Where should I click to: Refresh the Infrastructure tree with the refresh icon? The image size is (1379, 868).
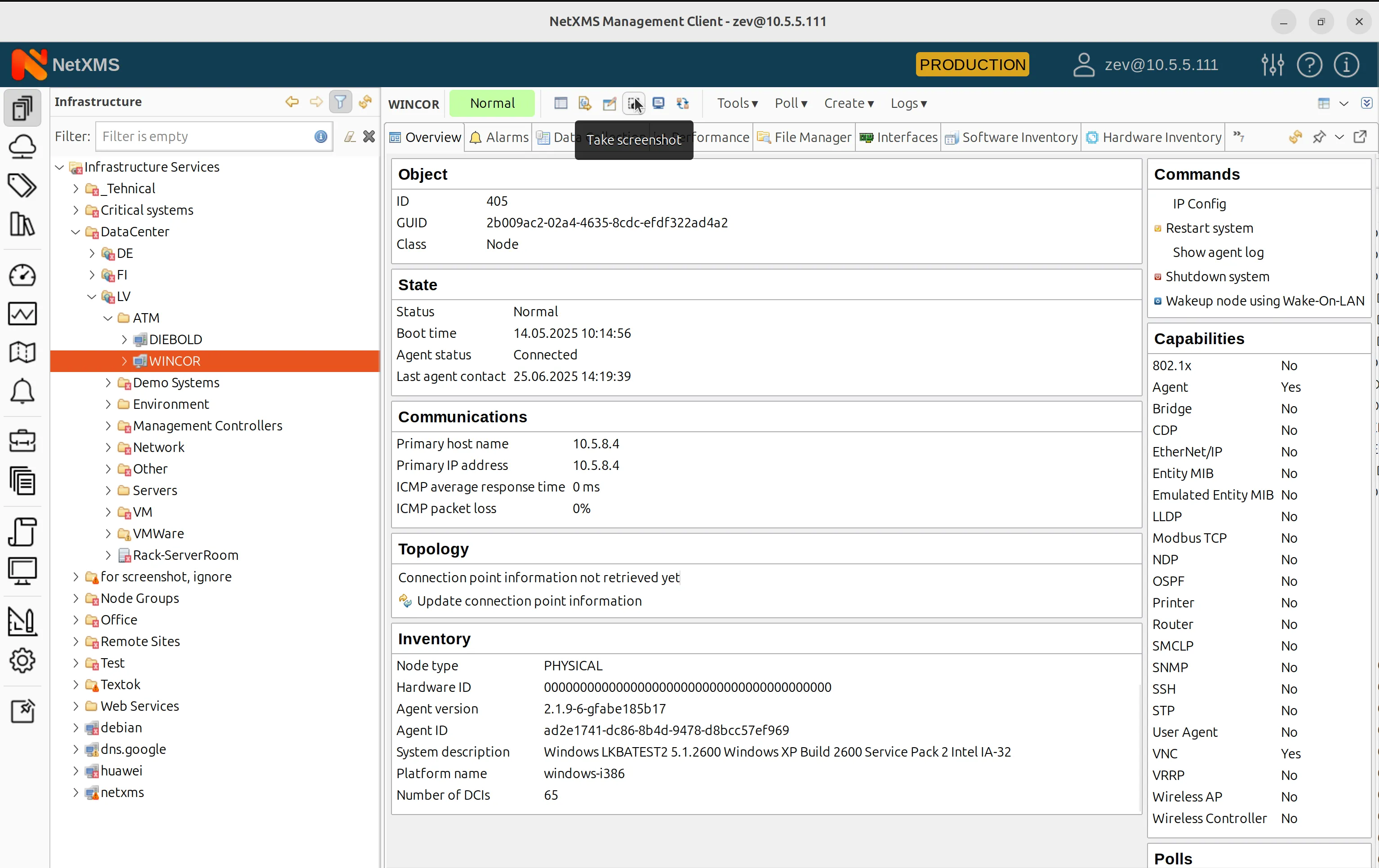(x=365, y=102)
